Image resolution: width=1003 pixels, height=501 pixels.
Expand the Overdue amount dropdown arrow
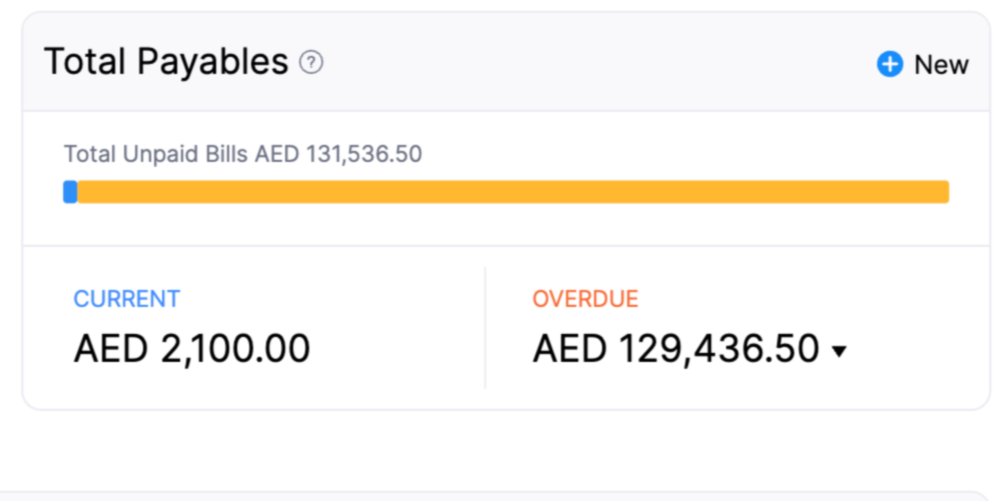(839, 351)
